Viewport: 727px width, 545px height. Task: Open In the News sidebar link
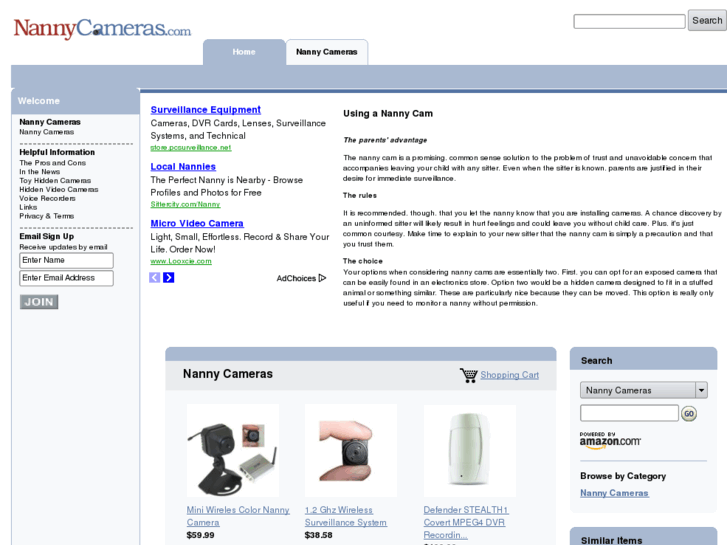(x=39, y=172)
